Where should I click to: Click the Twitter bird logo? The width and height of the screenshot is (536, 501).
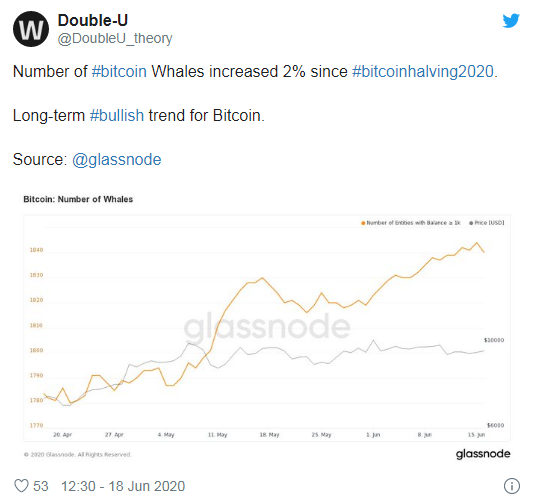[x=511, y=21]
